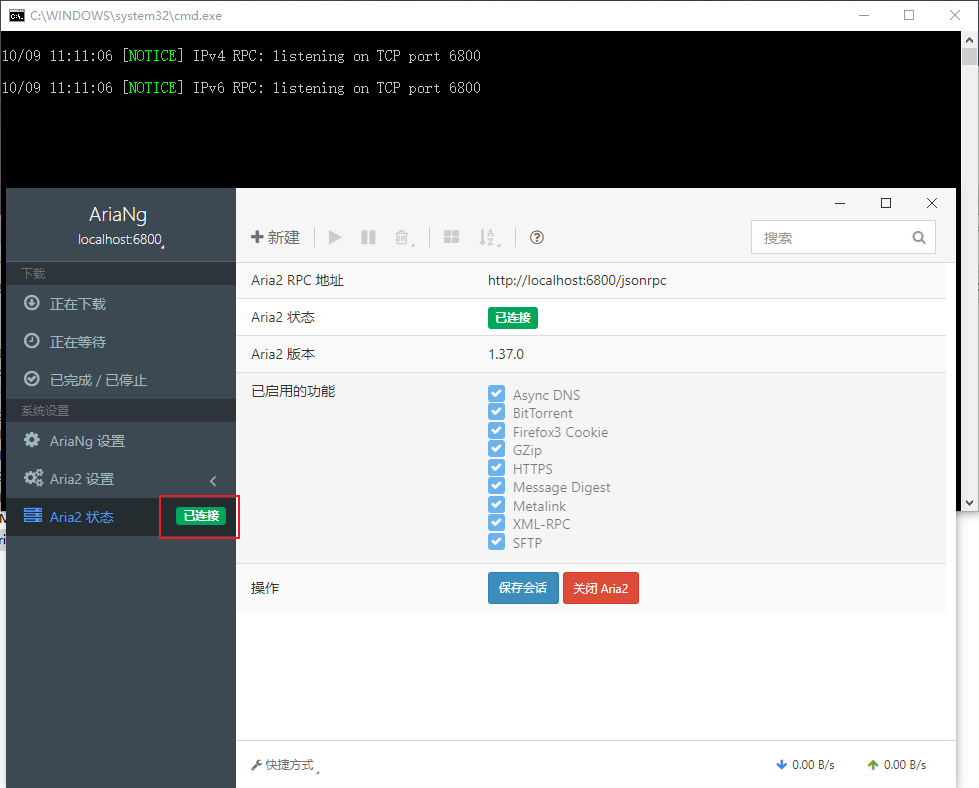Click the cmd.exe window title icon
979x788 pixels.
click(x=16, y=16)
